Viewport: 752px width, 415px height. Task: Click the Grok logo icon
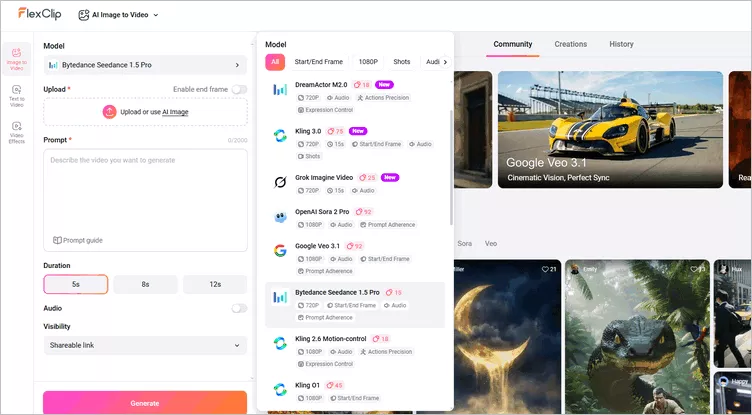(280, 182)
